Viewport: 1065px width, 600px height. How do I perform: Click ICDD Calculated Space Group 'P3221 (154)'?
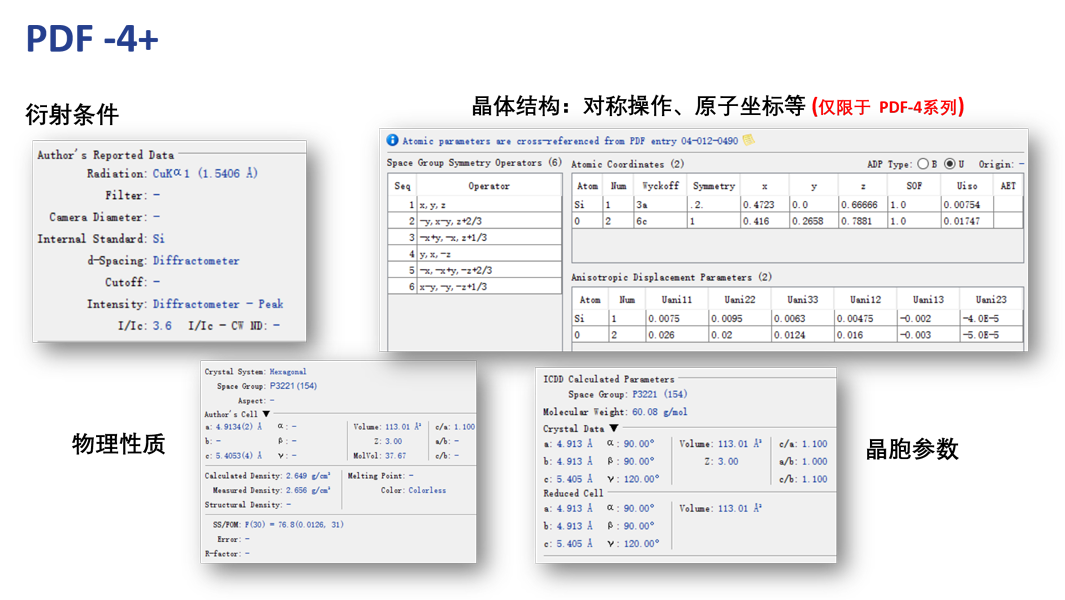click(660, 394)
